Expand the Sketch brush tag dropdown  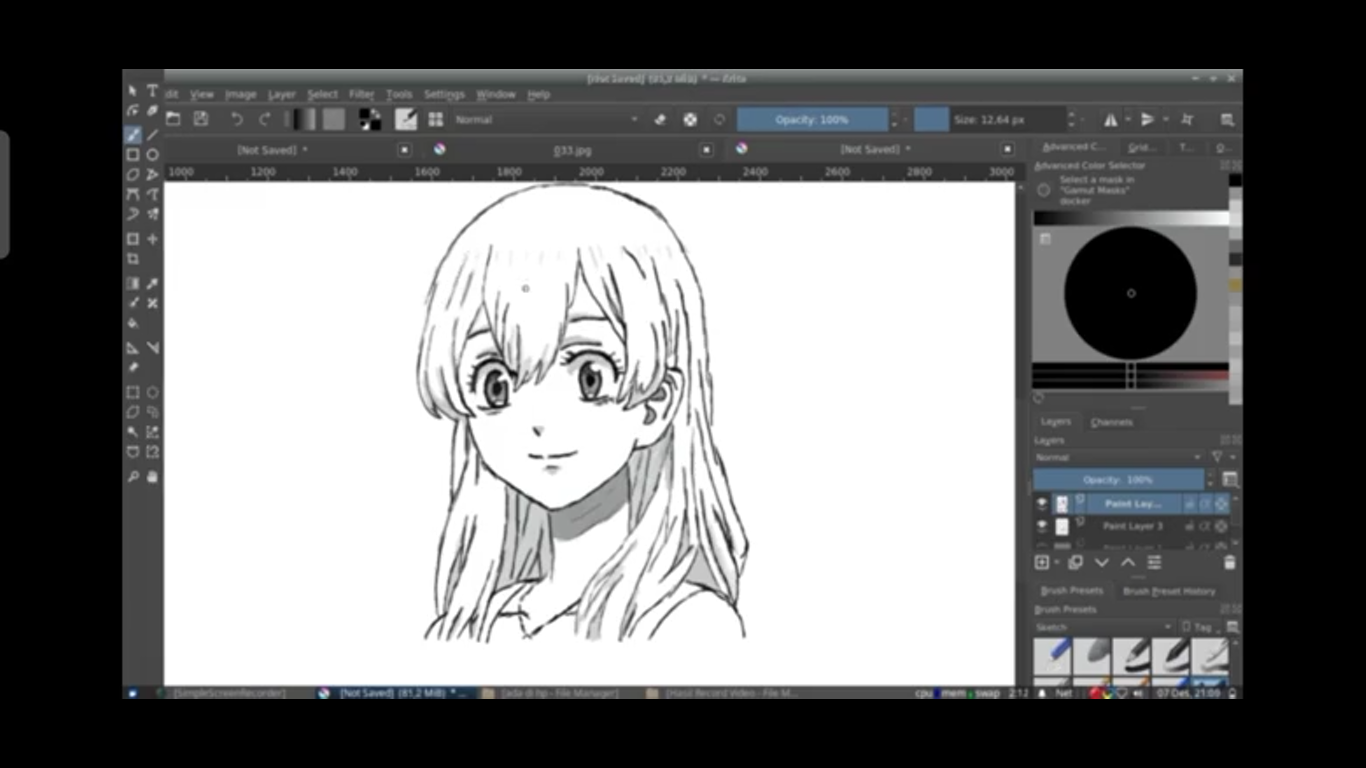click(x=1103, y=627)
